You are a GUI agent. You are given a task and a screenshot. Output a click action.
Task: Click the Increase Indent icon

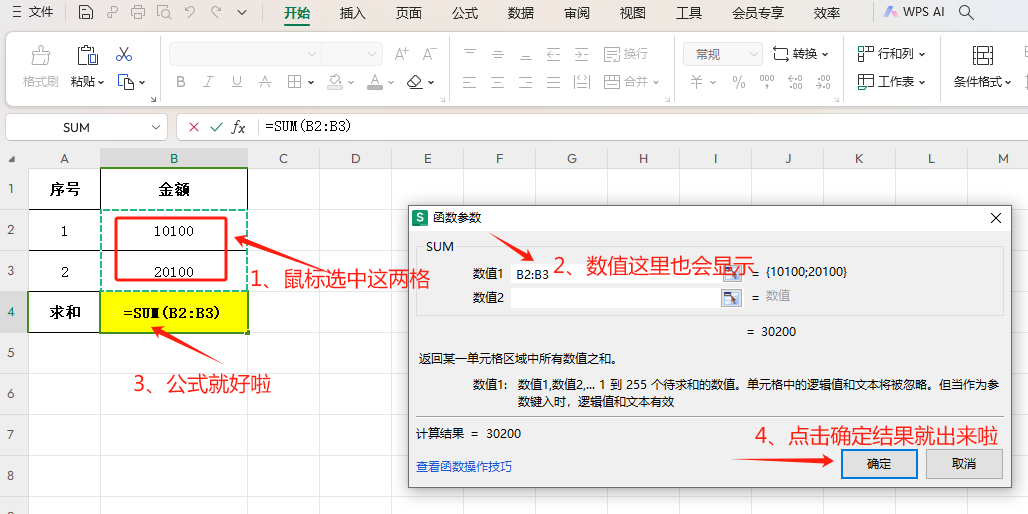pyautogui.click(x=582, y=54)
